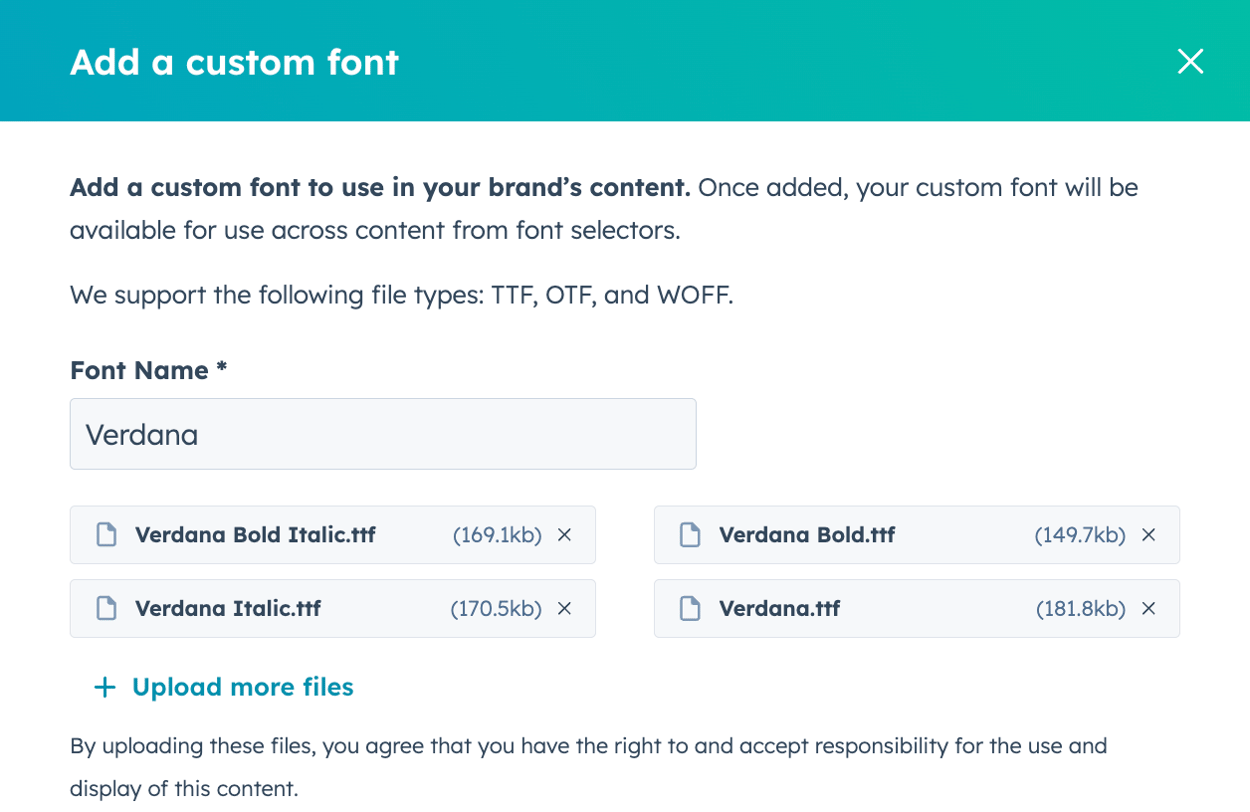The image size is (1250, 812).
Task: Click the X icon on Verdana Bold.ttf
Action: (x=1148, y=534)
